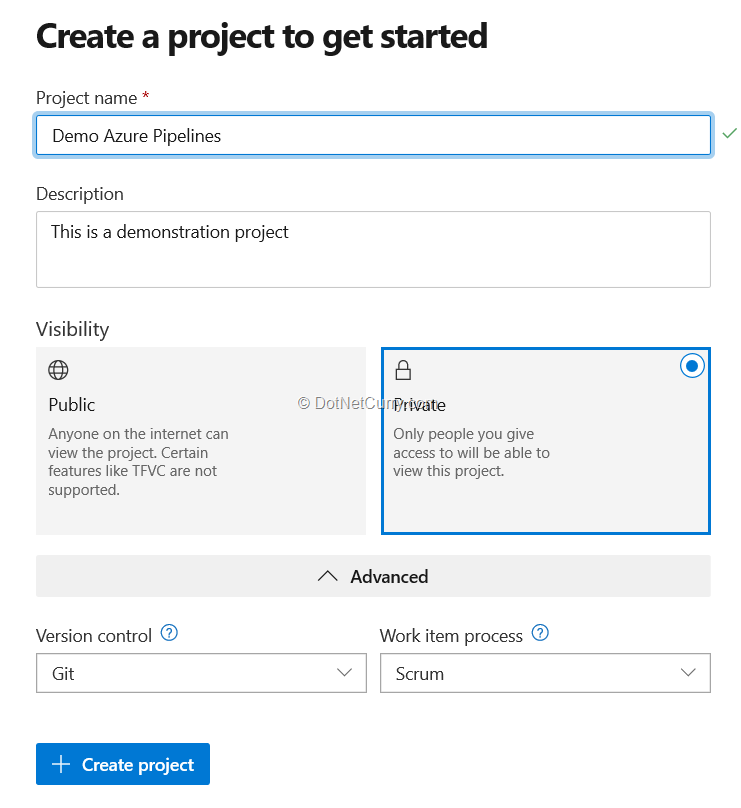Click the lock icon in Private card

point(403,371)
